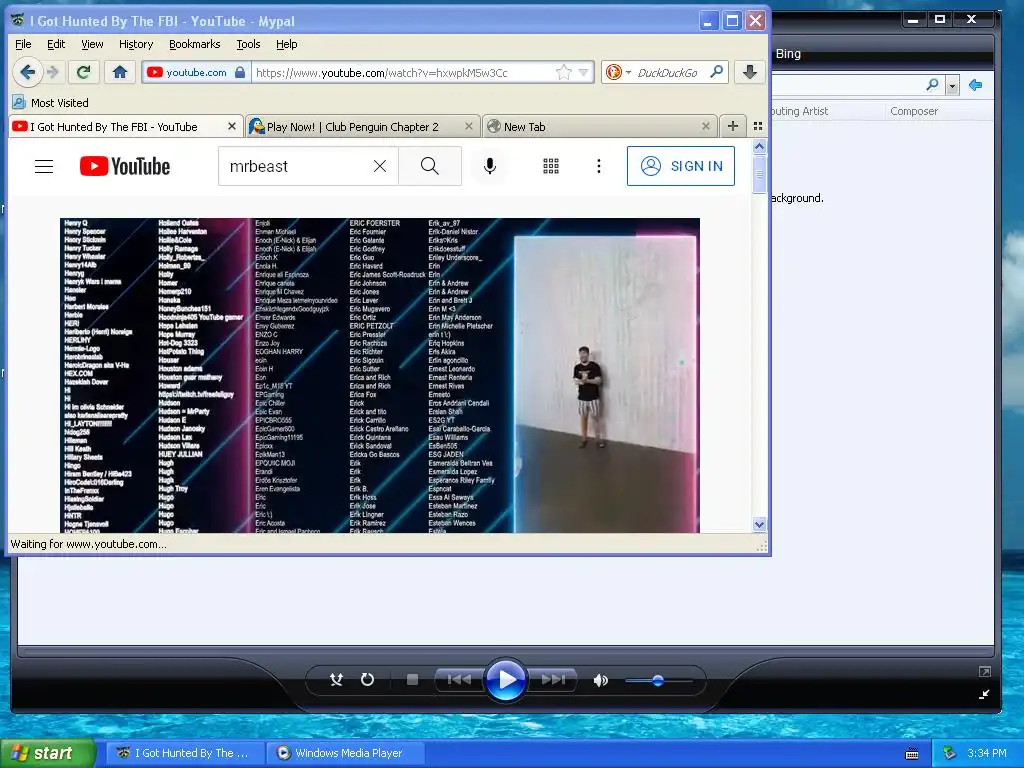Screen dimensions: 1024x768
Task: Click Previous track in Windows Media Player
Action: tap(459, 680)
